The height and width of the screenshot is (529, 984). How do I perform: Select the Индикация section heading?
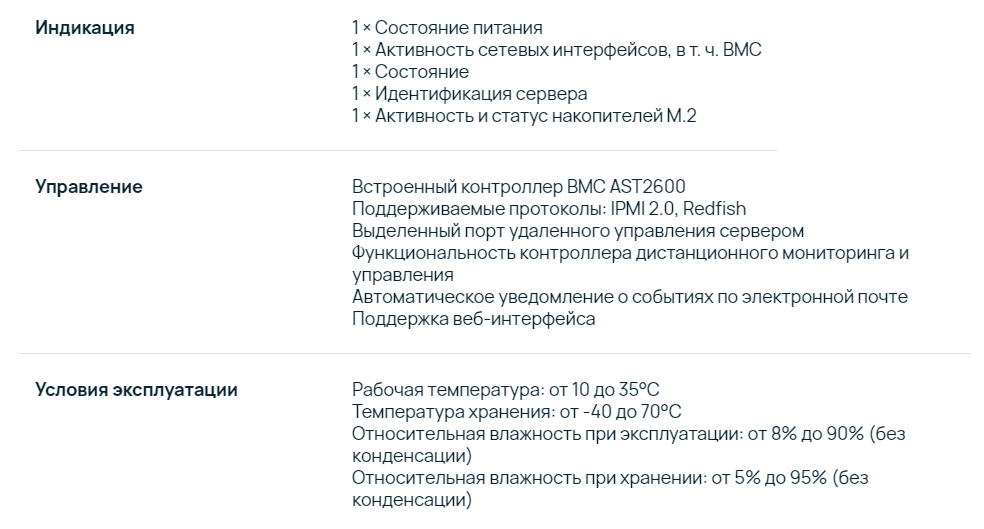coord(85,28)
